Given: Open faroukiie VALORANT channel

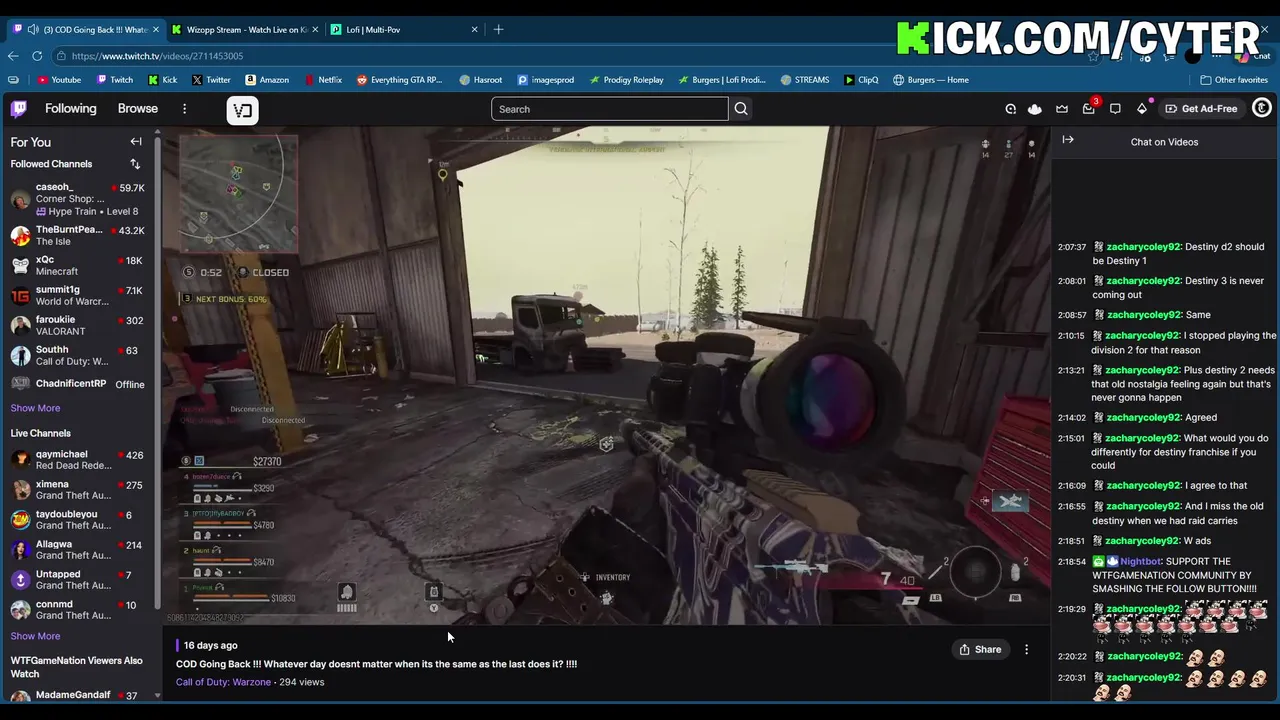Looking at the screenshot, I should point(78,325).
